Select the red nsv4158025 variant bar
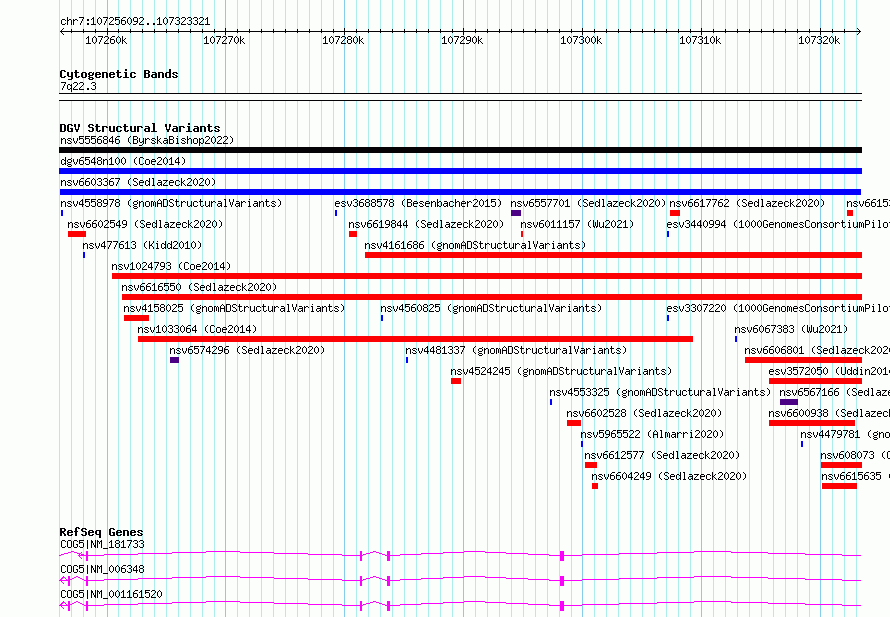The width and height of the screenshot is (890, 617). coord(136,318)
